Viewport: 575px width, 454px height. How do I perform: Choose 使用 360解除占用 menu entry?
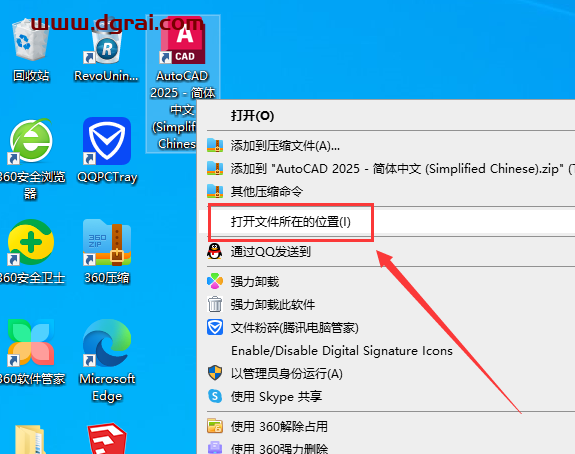coord(387,426)
